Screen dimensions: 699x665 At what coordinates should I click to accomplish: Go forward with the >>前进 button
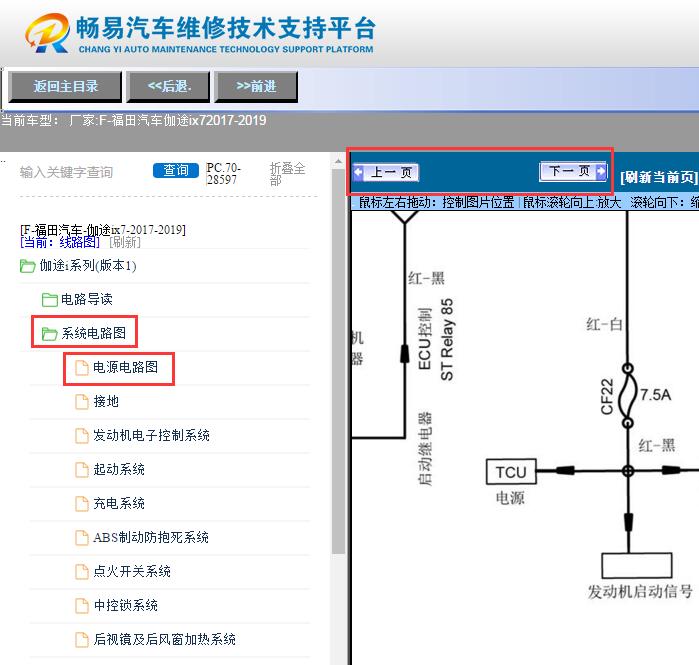pyautogui.click(x=256, y=86)
